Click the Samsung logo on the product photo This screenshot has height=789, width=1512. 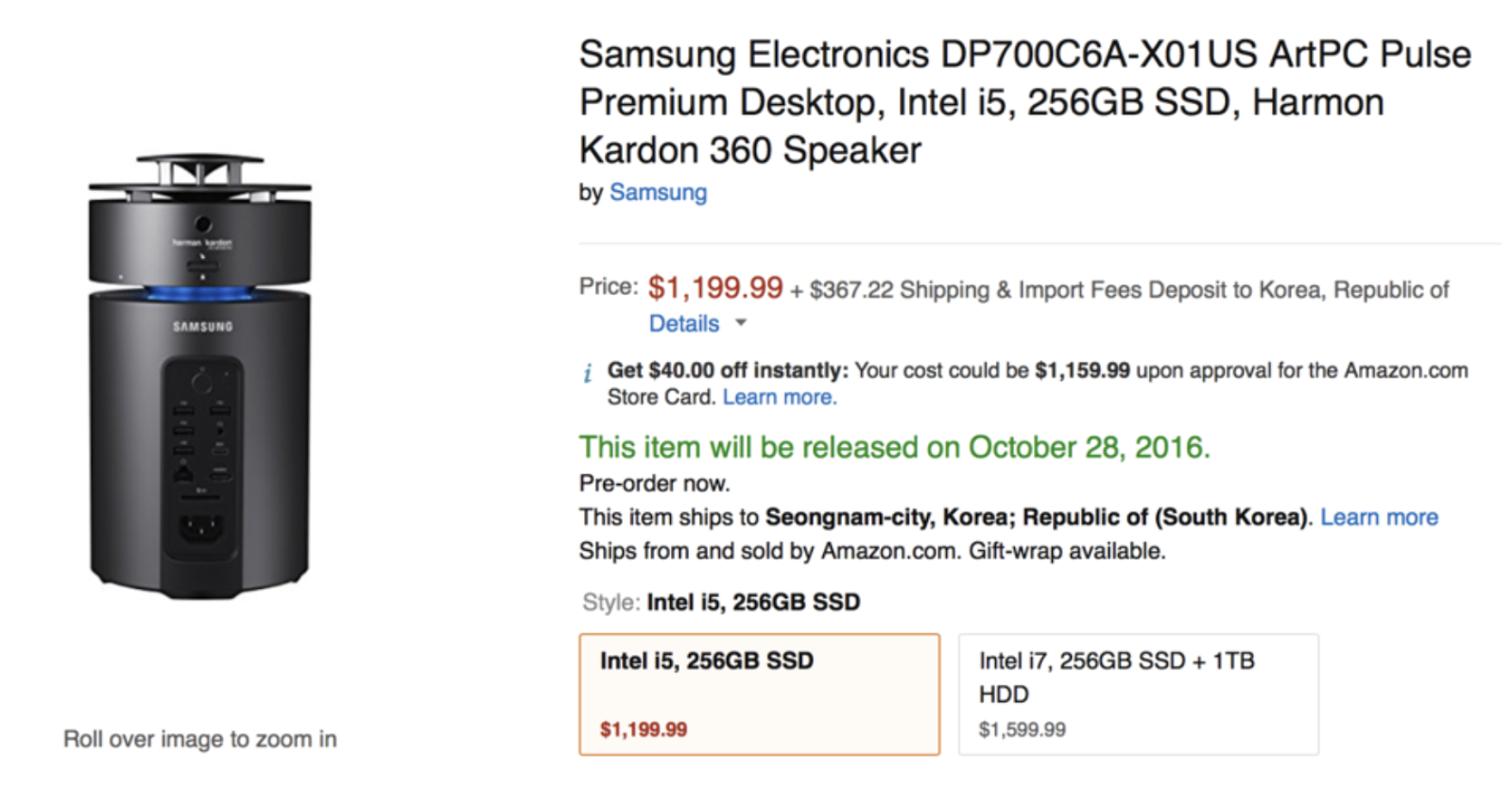pyautogui.click(x=202, y=327)
